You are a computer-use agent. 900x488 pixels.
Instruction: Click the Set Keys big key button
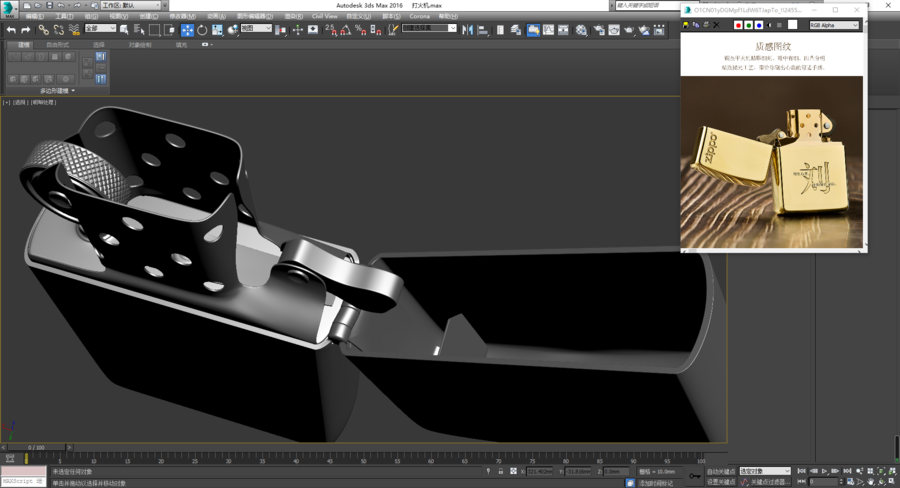point(695,476)
